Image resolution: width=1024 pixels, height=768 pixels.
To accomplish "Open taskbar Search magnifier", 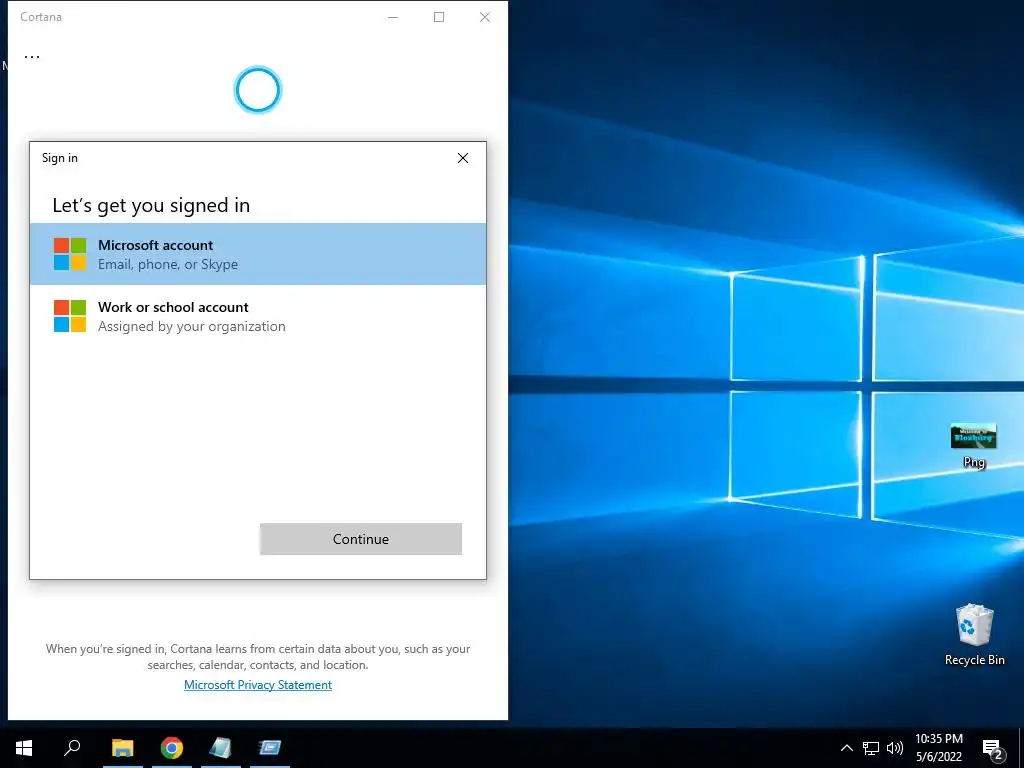I will (x=72, y=748).
